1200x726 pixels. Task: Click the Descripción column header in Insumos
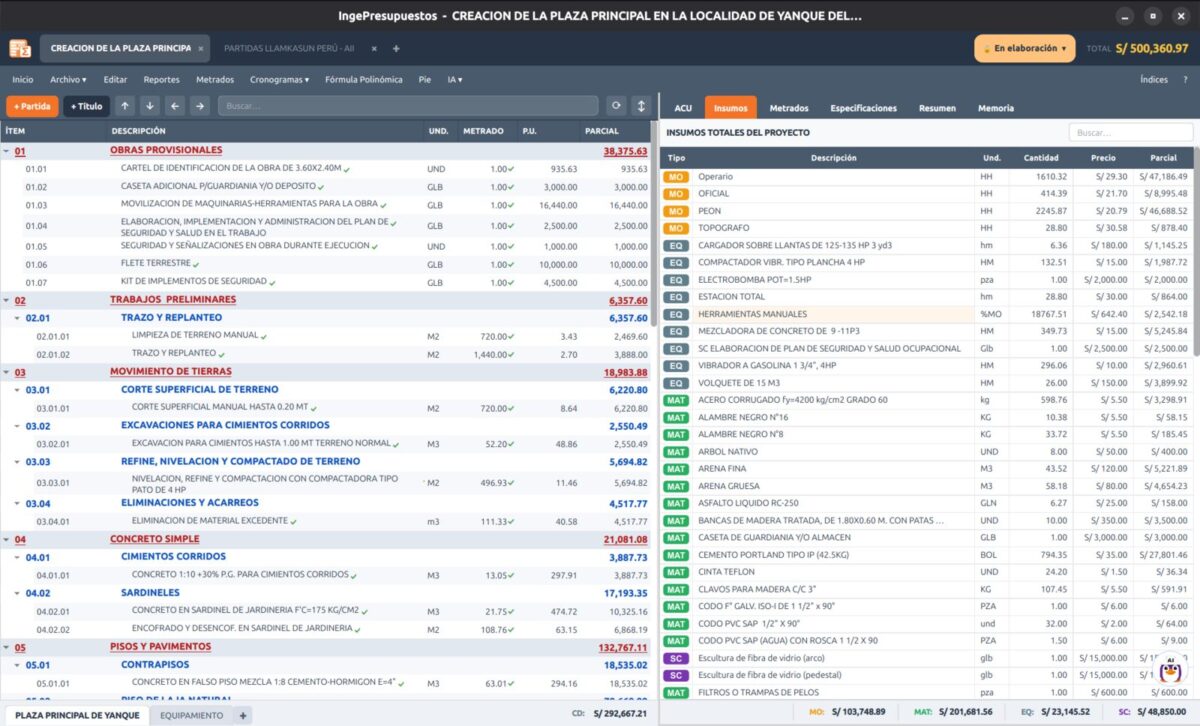pyautogui.click(x=834, y=158)
